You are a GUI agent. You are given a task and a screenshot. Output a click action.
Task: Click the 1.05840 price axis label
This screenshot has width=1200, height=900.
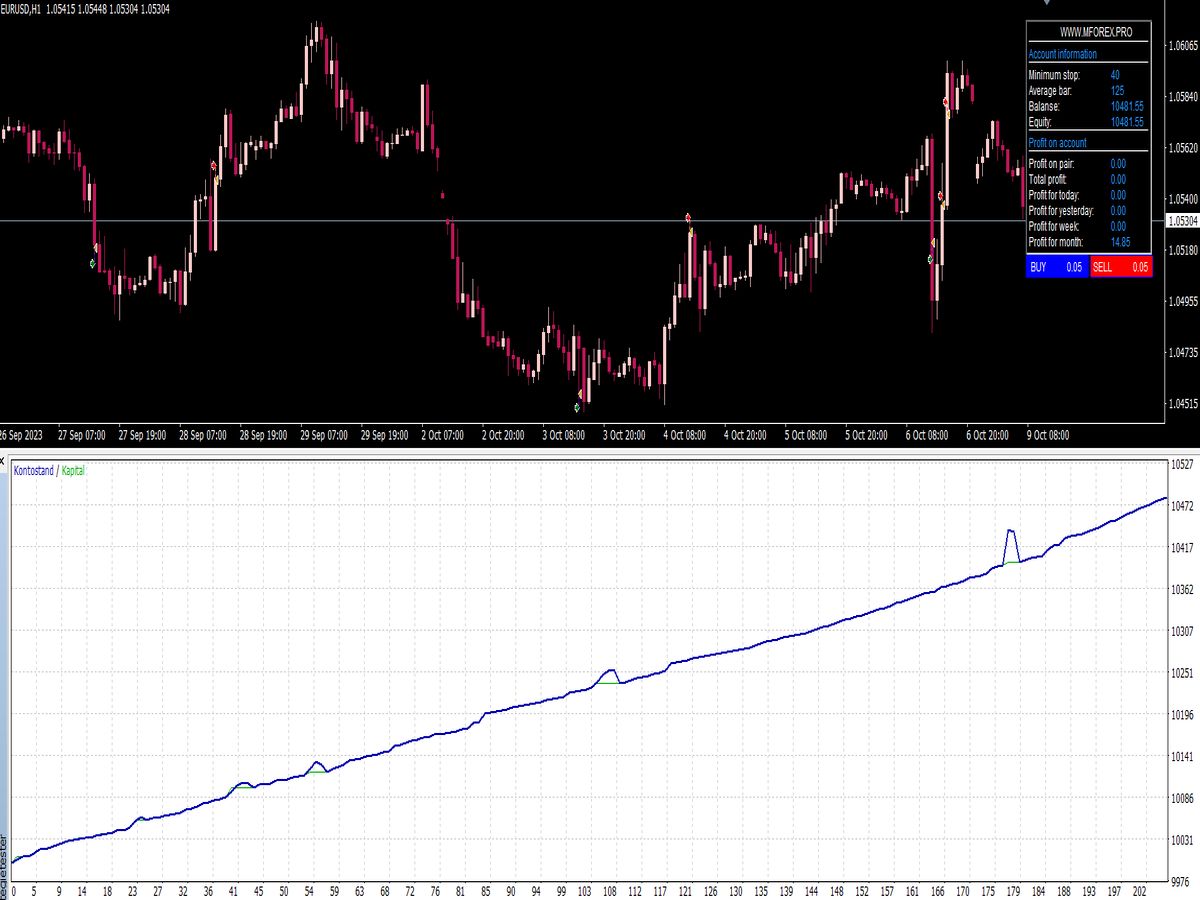tap(1184, 96)
